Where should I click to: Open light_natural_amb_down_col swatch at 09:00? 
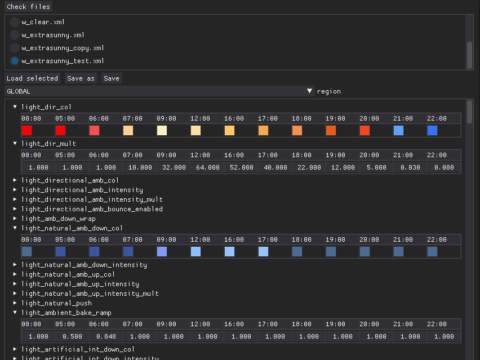pos(162,252)
